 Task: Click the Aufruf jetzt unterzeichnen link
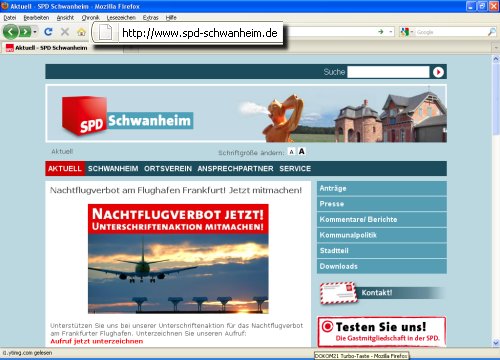coord(97,341)
